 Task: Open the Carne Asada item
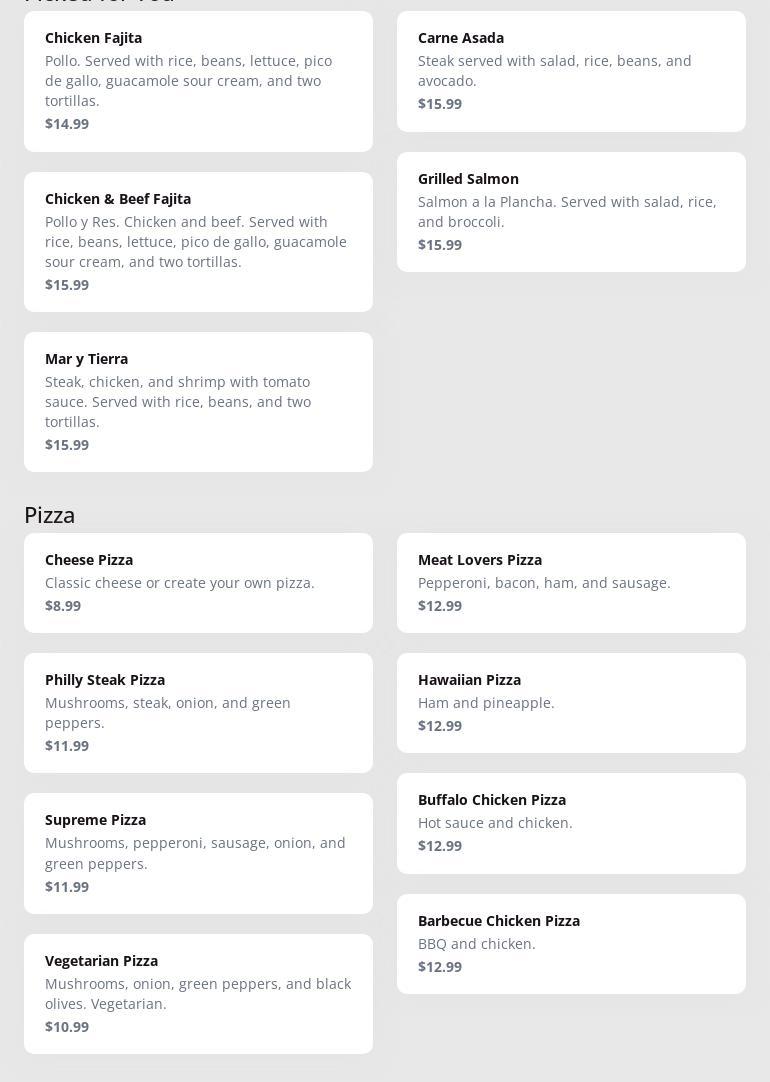571,71
